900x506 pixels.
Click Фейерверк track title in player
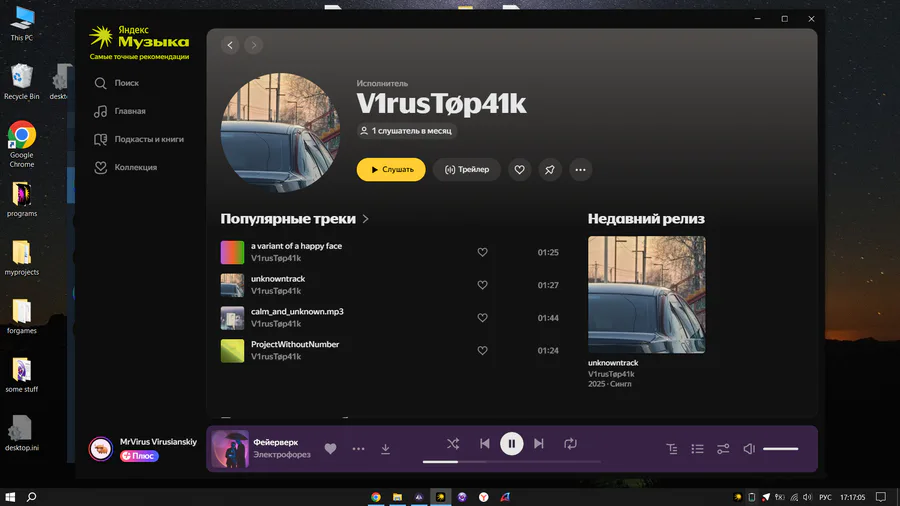[x=276, y=442]
